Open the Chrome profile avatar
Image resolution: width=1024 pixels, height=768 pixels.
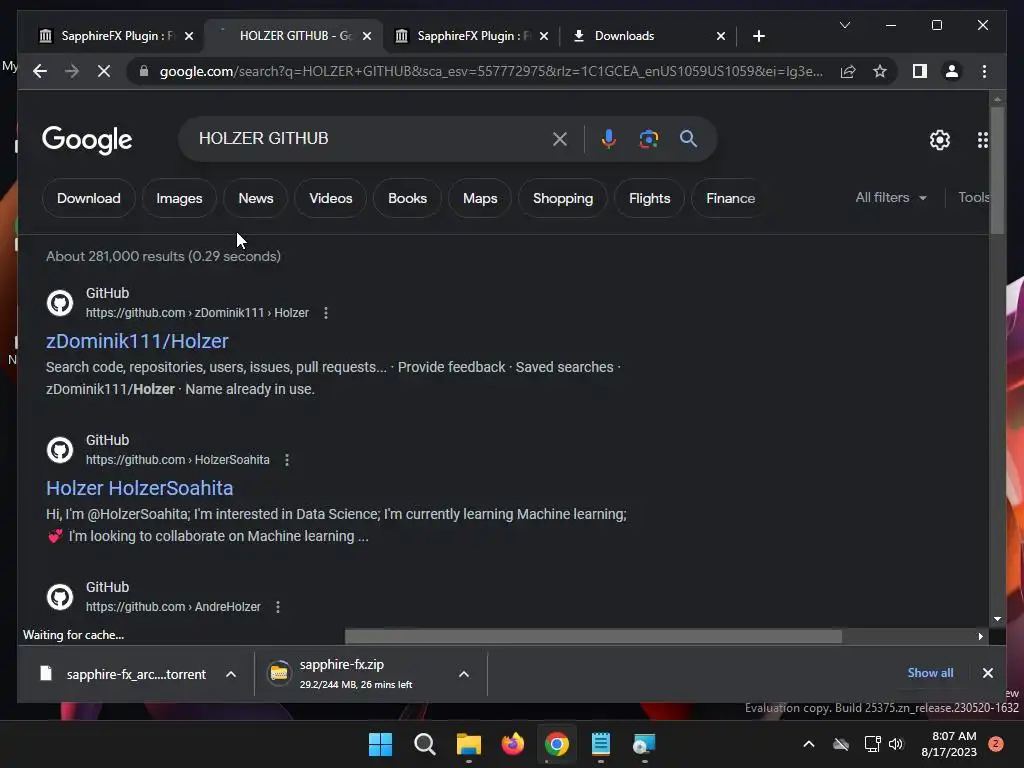(x=952, y=71)
